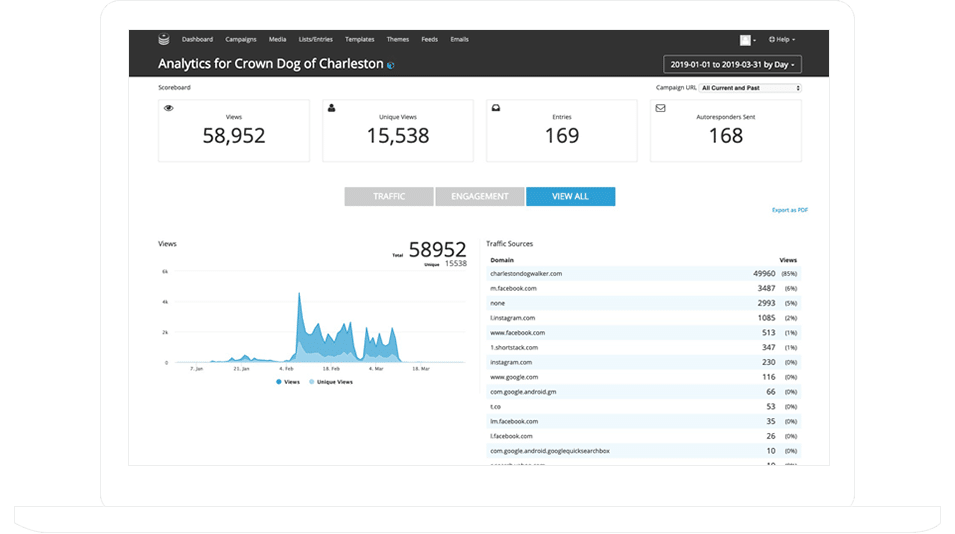Open the Campaigns menu item

click(x=241, y=40)
